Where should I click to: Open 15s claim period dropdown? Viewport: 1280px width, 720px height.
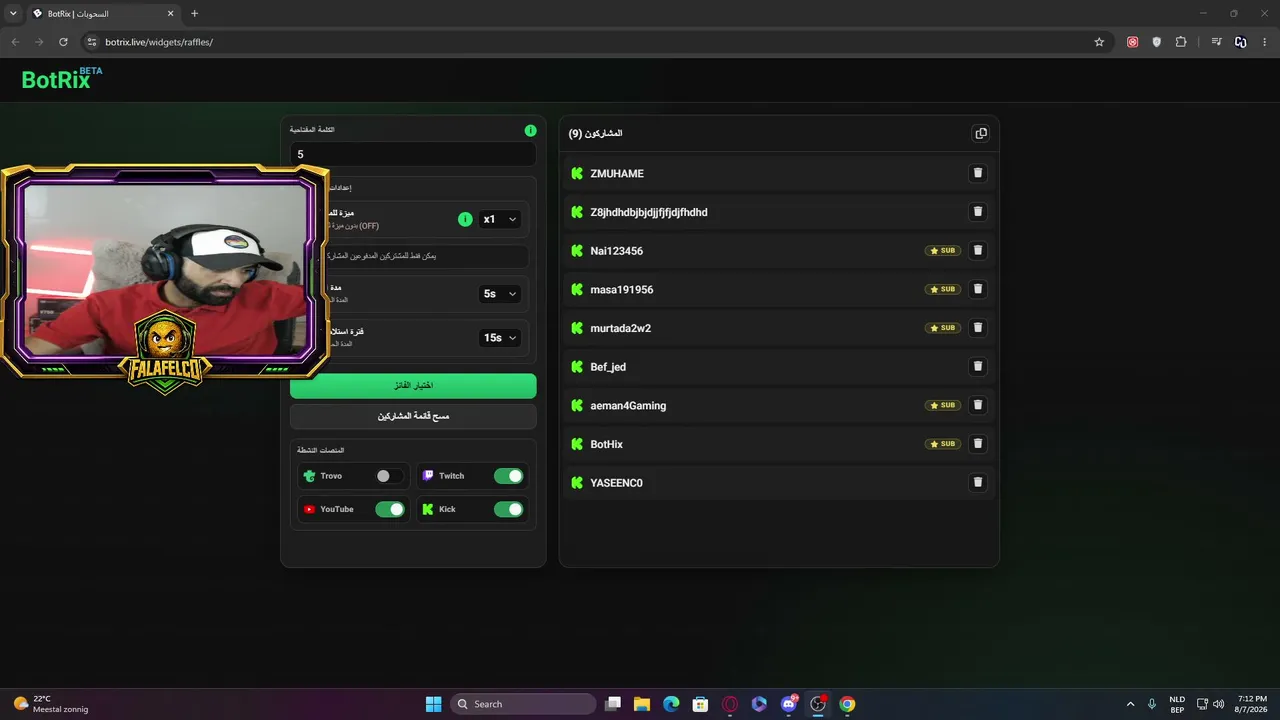coord(500,338)
